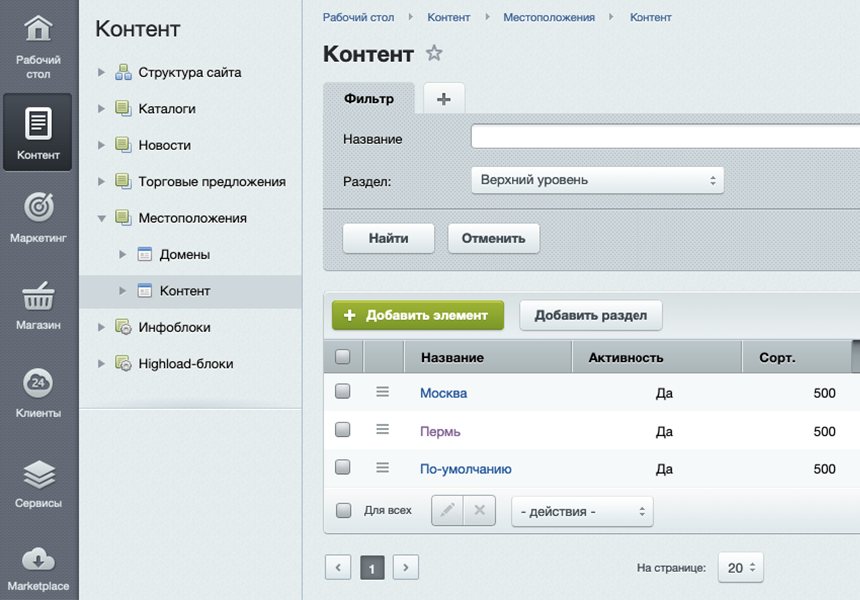Open the действия actions dropdown
The width and height of the screenshot is (860, 600).
[582, 511]
